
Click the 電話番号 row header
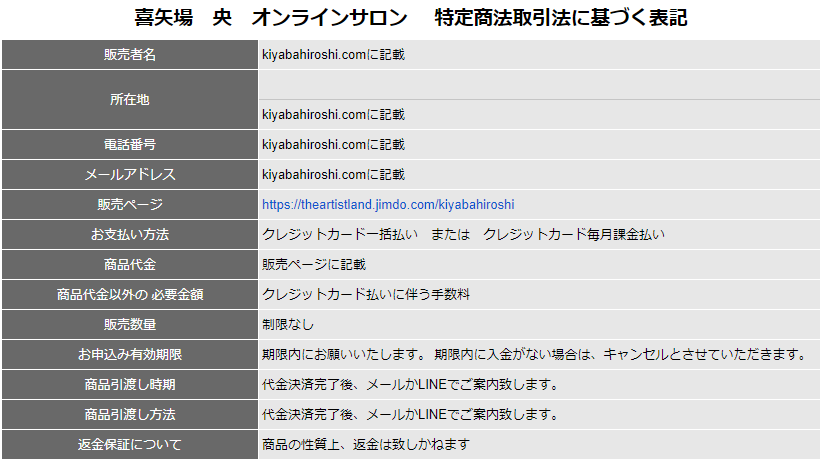coord(130,145)
